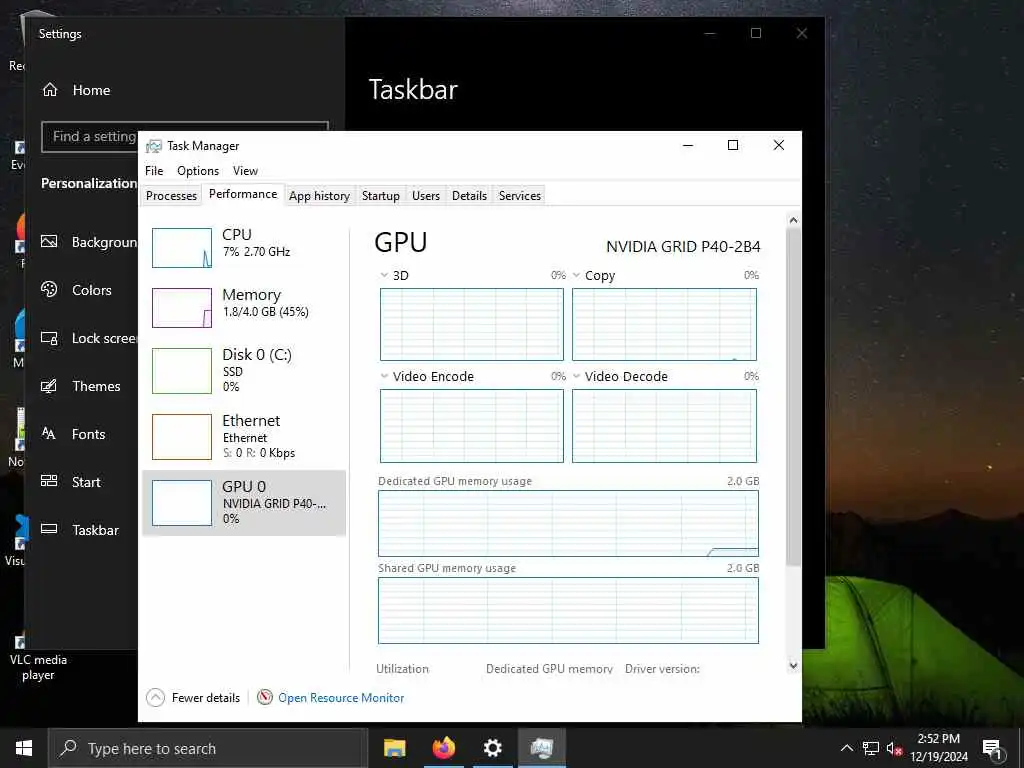Open the Options menu in Task Manager
The image size is (1024, 768).
(x=198, y=170)
